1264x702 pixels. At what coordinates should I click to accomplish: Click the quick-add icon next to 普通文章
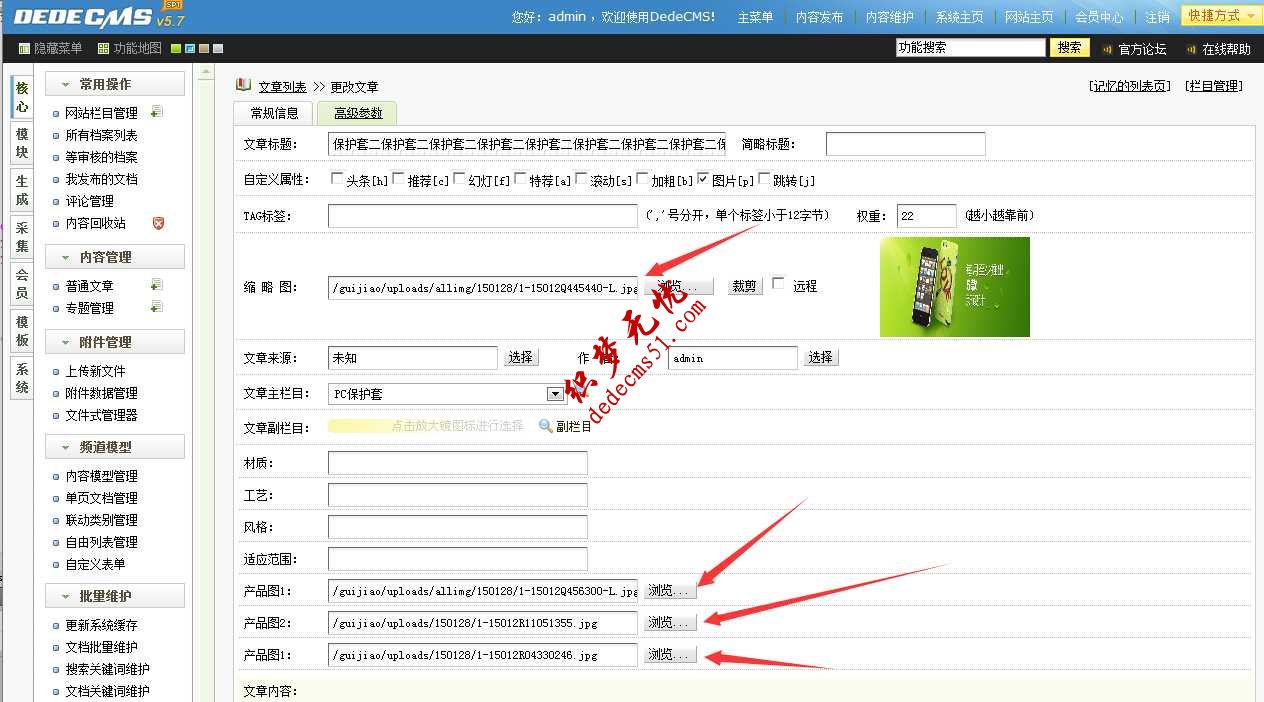156,285
